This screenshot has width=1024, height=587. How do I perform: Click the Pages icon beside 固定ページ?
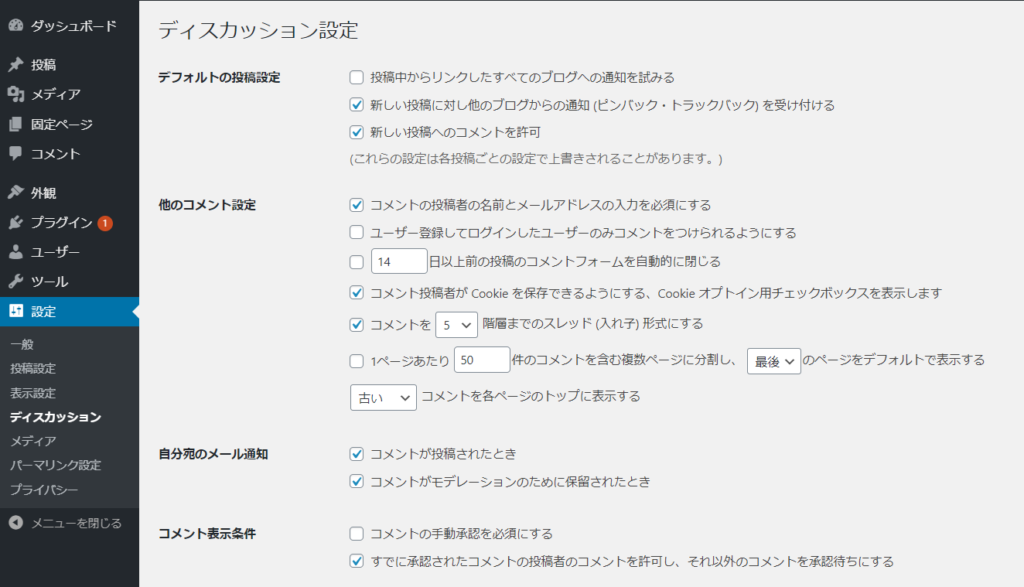(x=15, y=124)
